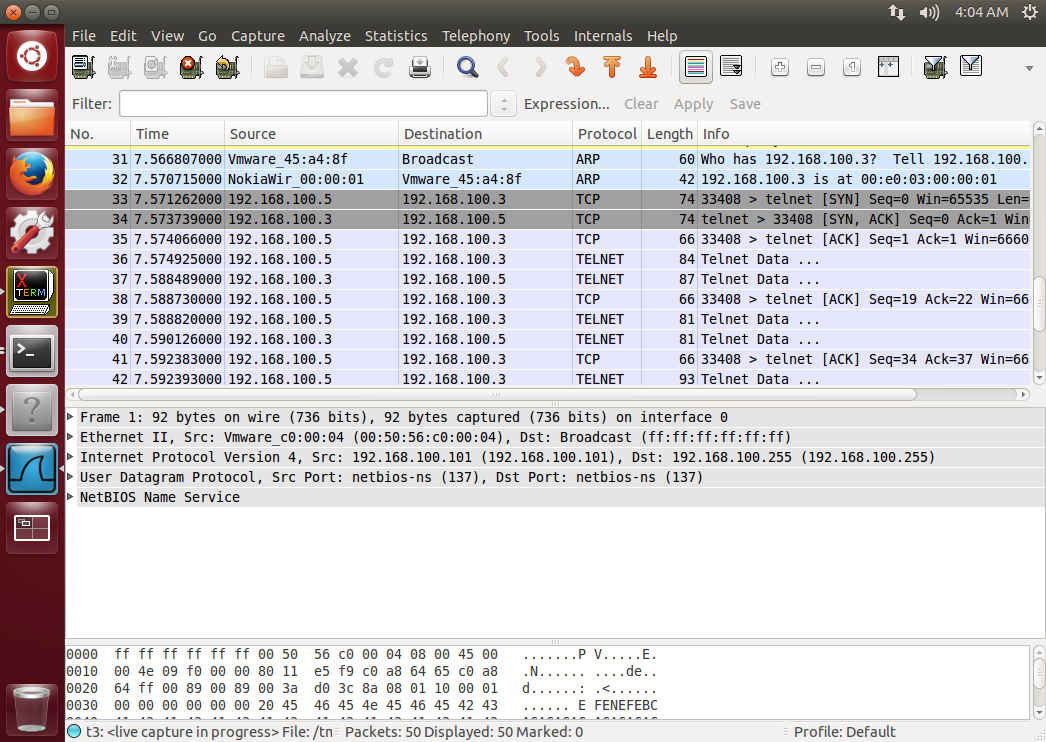The width and height of the screenshot is (1046, 742).
Task: Open the Edit menu
Action: click(123, 36)
